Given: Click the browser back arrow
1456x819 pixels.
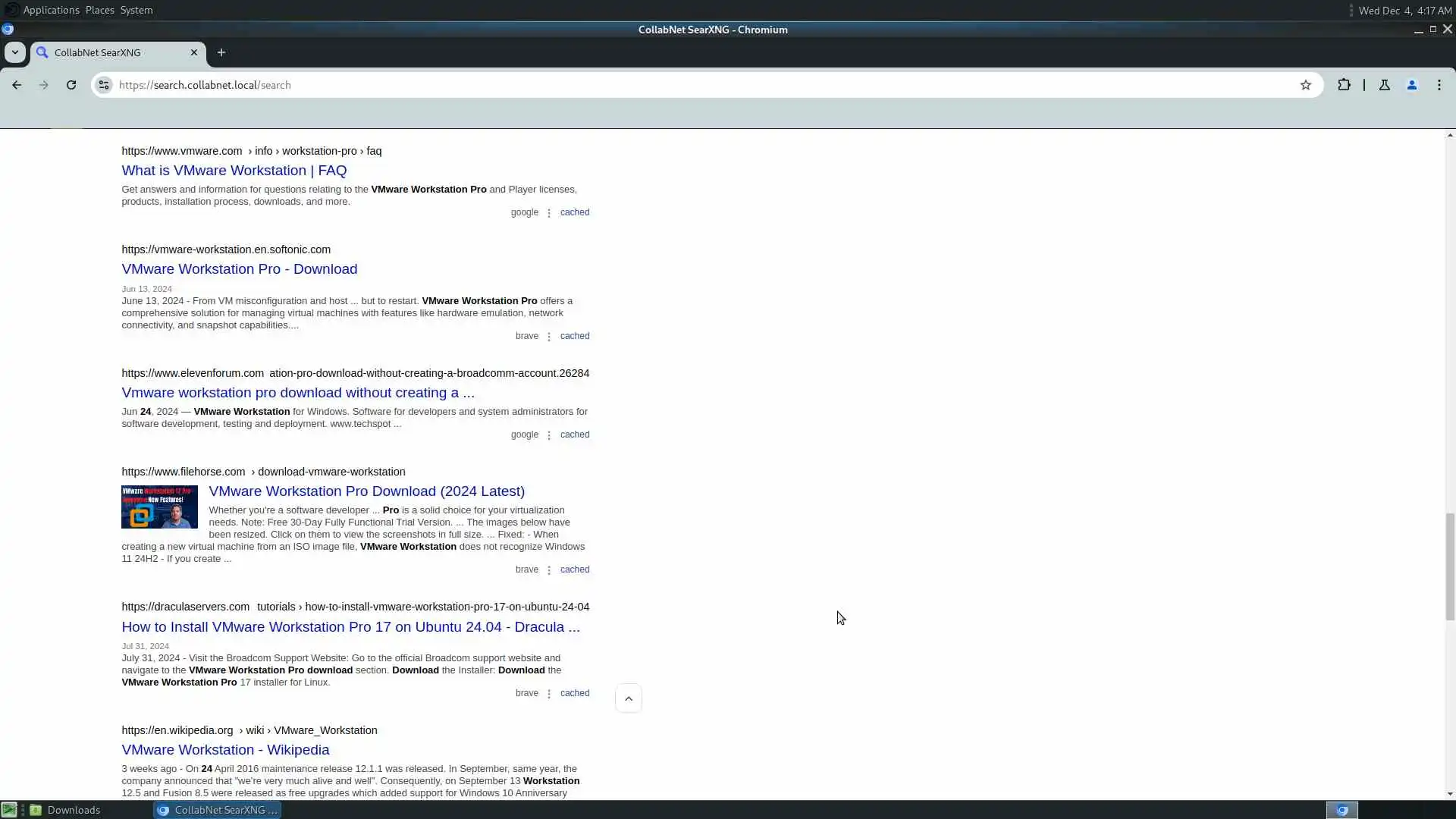Looking at the screenshot, I should pos(17,85).
